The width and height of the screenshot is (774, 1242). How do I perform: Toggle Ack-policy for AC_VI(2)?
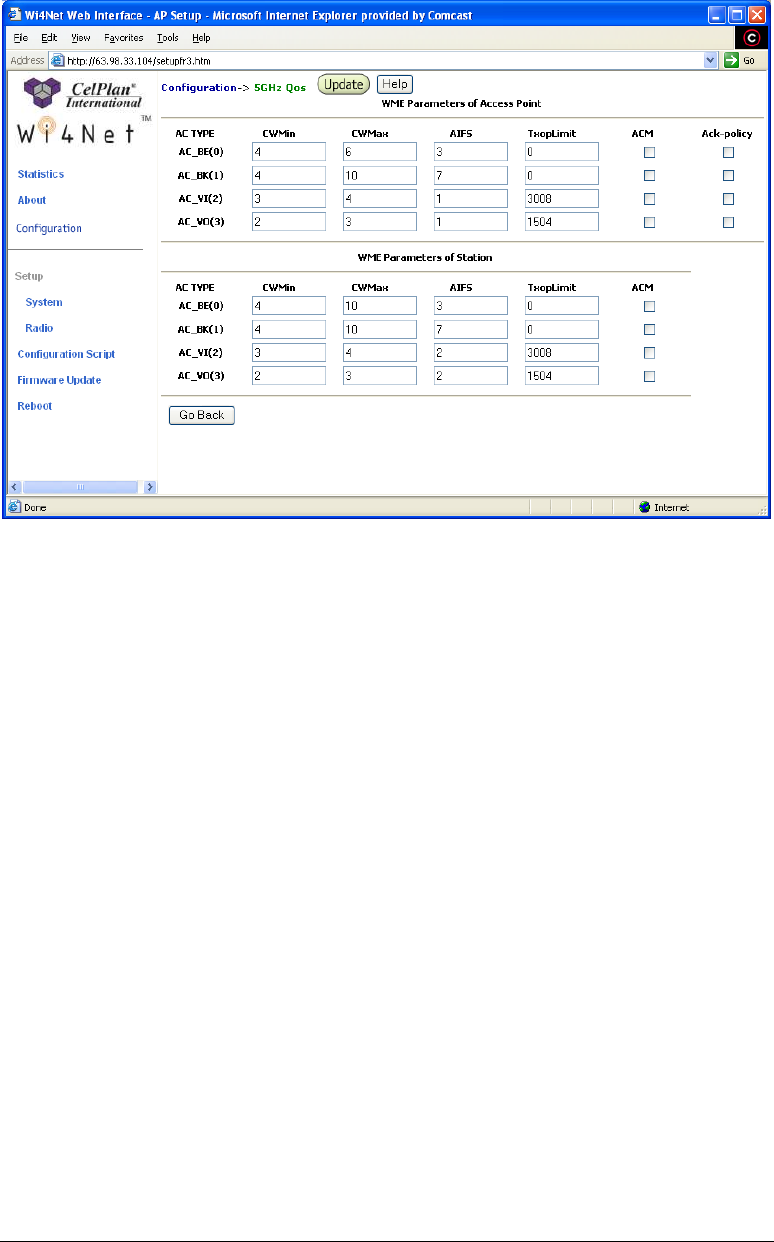click(728, 198)
